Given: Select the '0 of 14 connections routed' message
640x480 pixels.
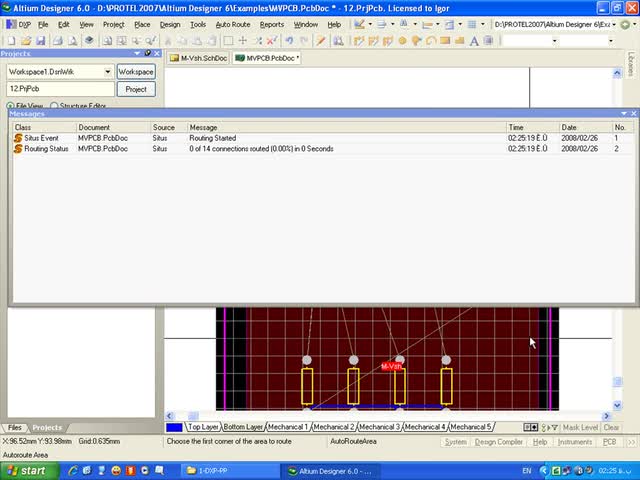Looking at the screenshot, I should [x=322, y=149].
